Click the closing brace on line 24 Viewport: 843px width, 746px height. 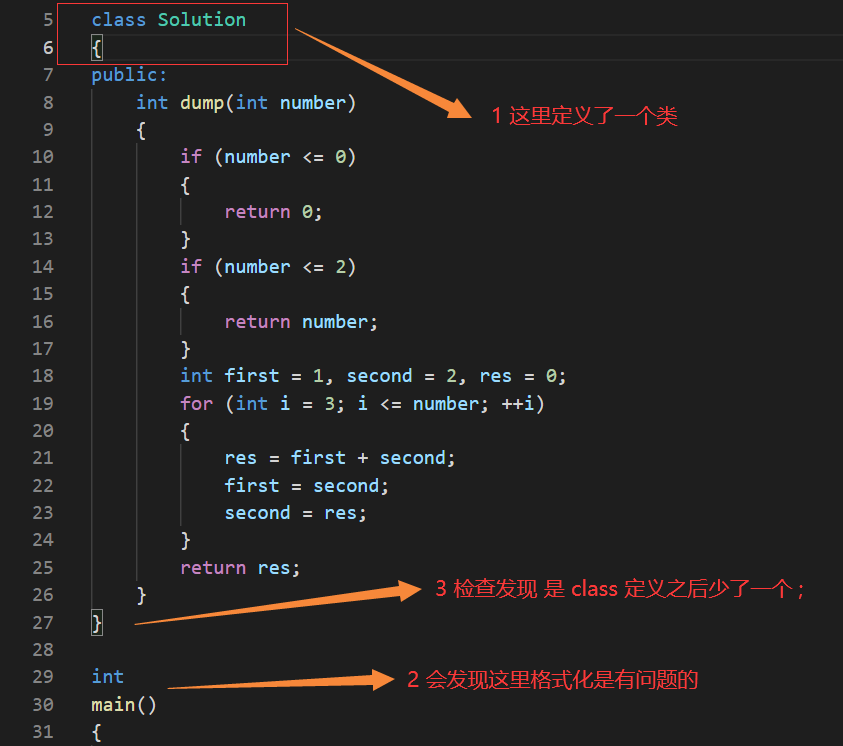pyautogui.click(x=185, y=540)
